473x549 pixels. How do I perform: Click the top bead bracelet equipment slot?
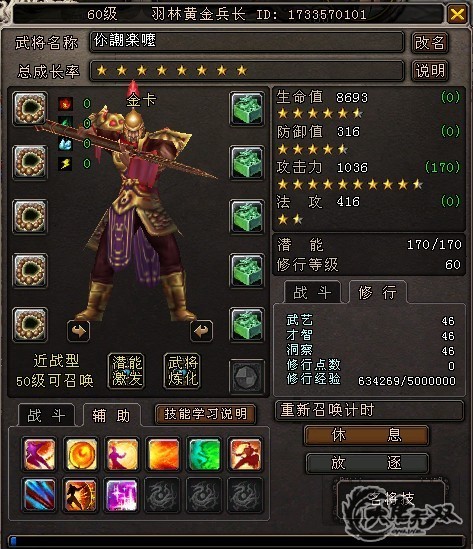point(30,108)
